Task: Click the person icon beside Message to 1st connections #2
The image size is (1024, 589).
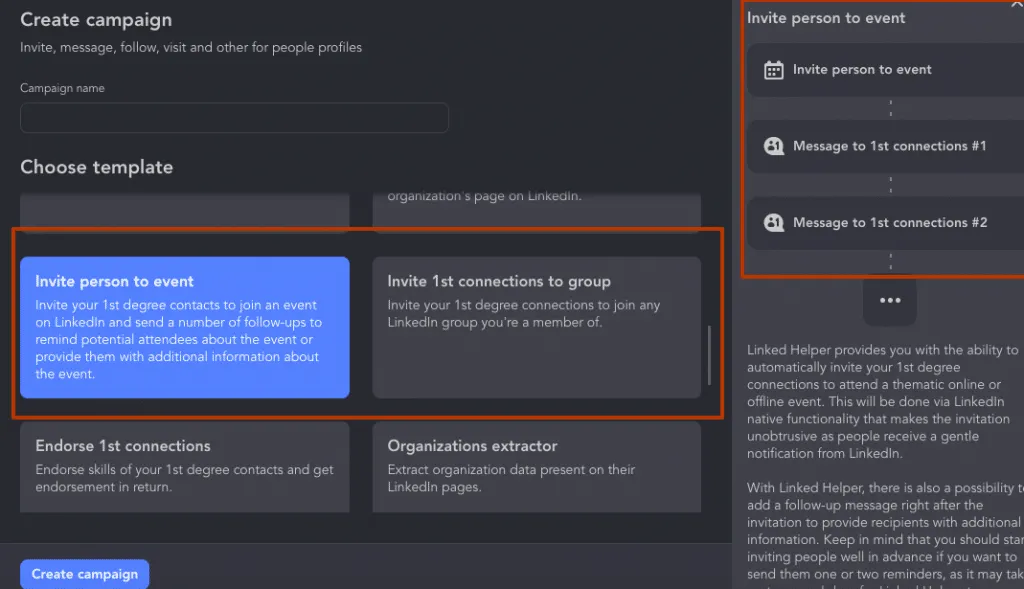Action: pyautogui.click(x=773, y=223)
